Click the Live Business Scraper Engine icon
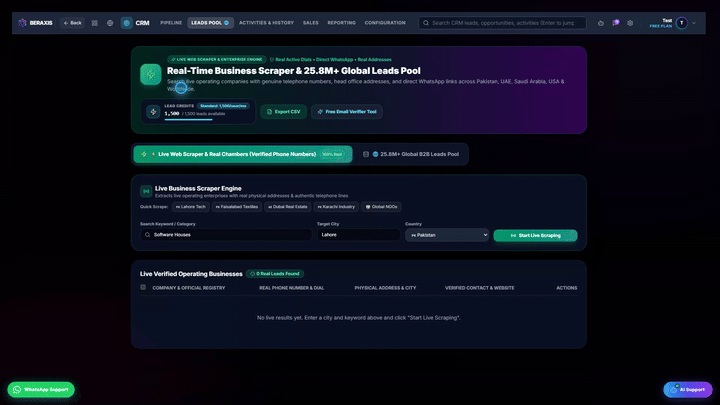The image size is (720, 405). point(146,191)
